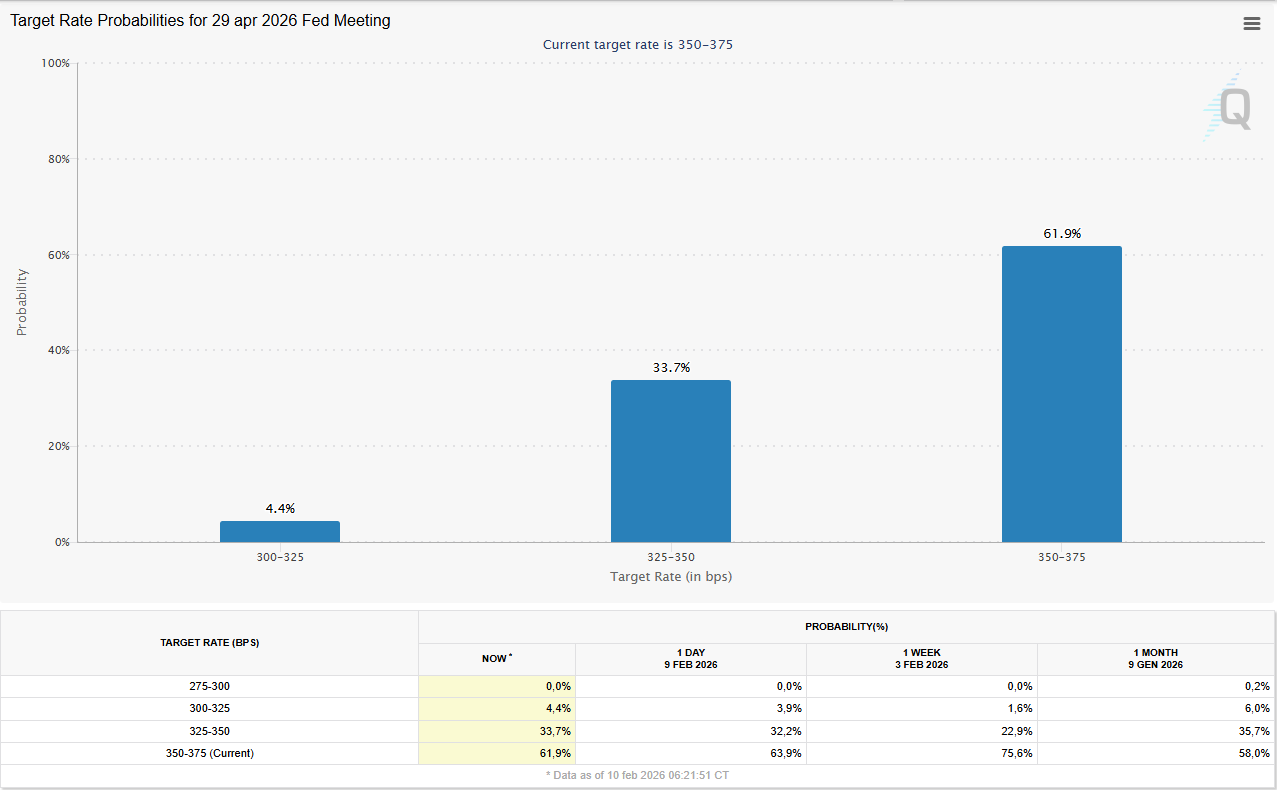Click the 61,9% cell in NOW column

pos(497,753)
